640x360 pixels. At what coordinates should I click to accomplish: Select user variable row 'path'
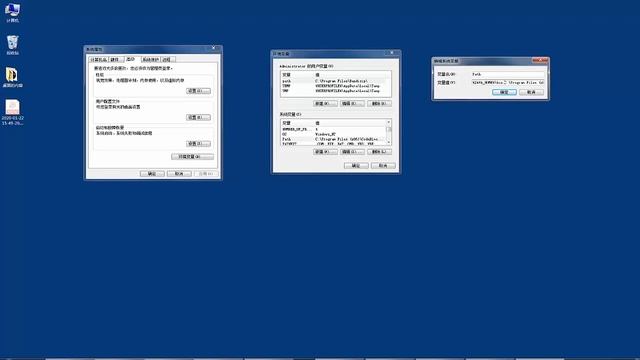tap(336, 81)
